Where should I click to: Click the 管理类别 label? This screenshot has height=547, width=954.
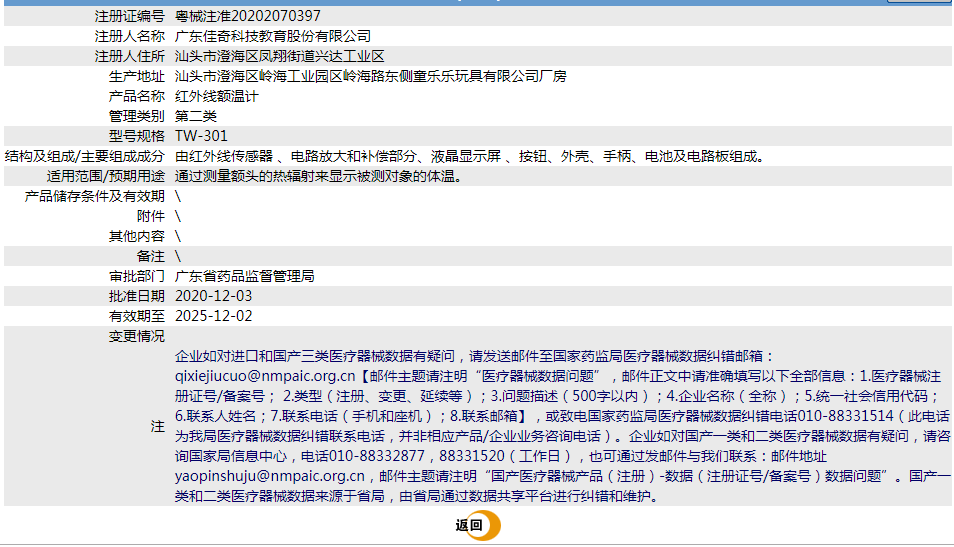pyautogui.click(x=136, y=116)
